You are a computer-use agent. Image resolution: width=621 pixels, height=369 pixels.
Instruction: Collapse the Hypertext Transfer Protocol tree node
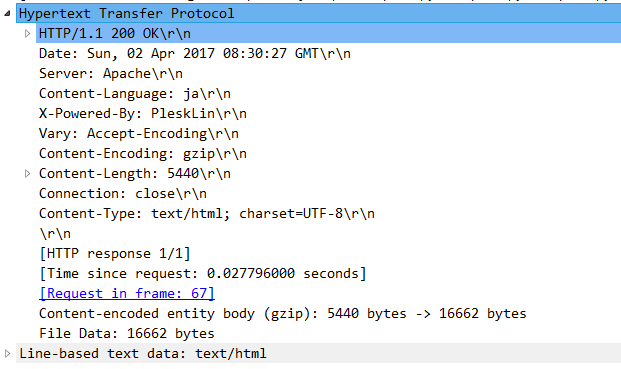[x=7, y=13]
